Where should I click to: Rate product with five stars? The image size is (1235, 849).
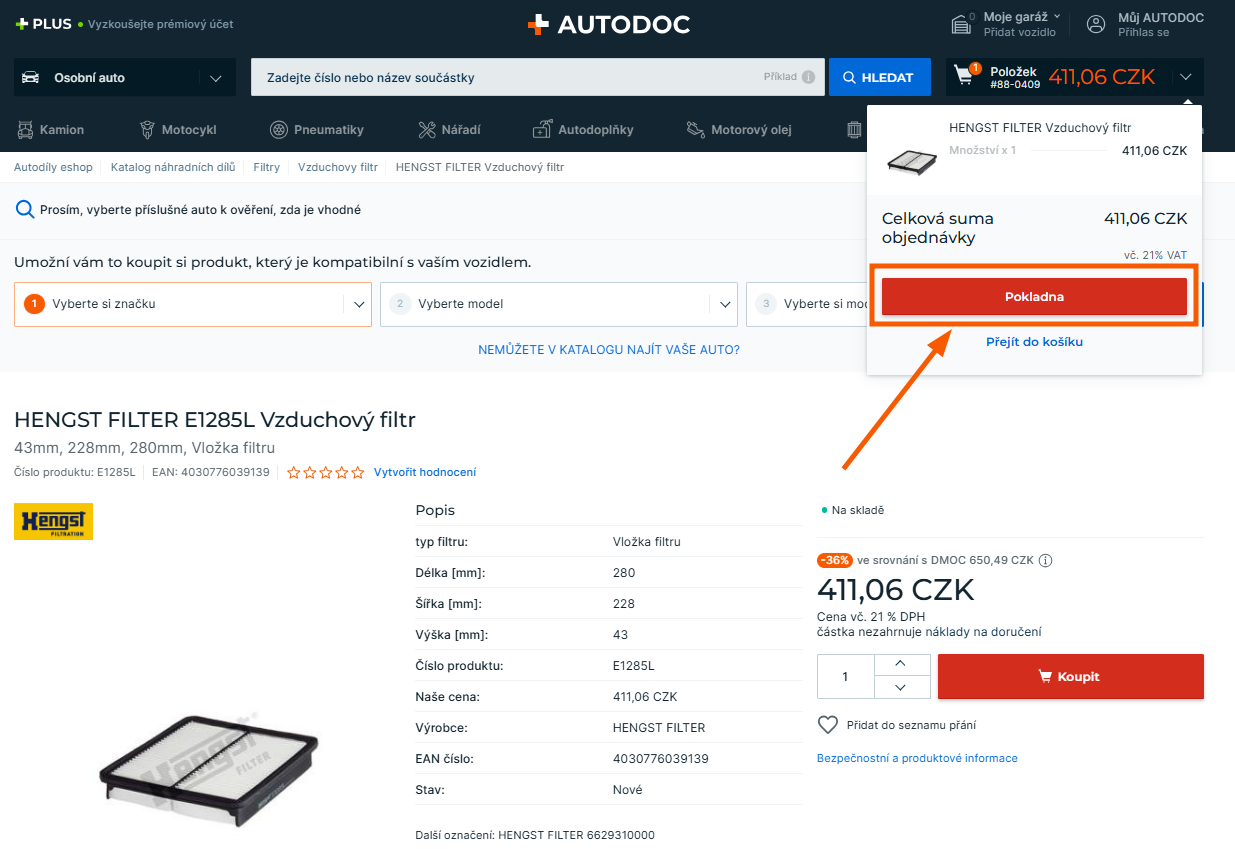(358, 473)
